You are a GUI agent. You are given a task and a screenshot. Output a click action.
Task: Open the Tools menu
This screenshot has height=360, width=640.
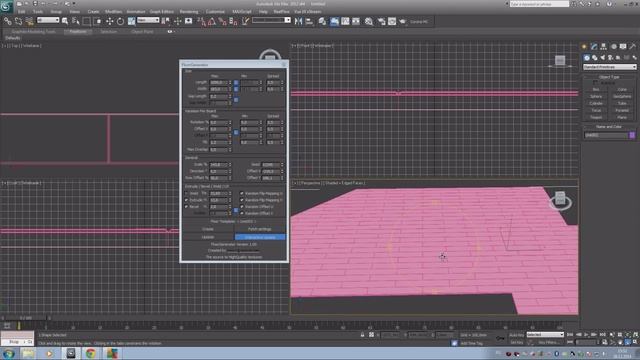[38, 12]
